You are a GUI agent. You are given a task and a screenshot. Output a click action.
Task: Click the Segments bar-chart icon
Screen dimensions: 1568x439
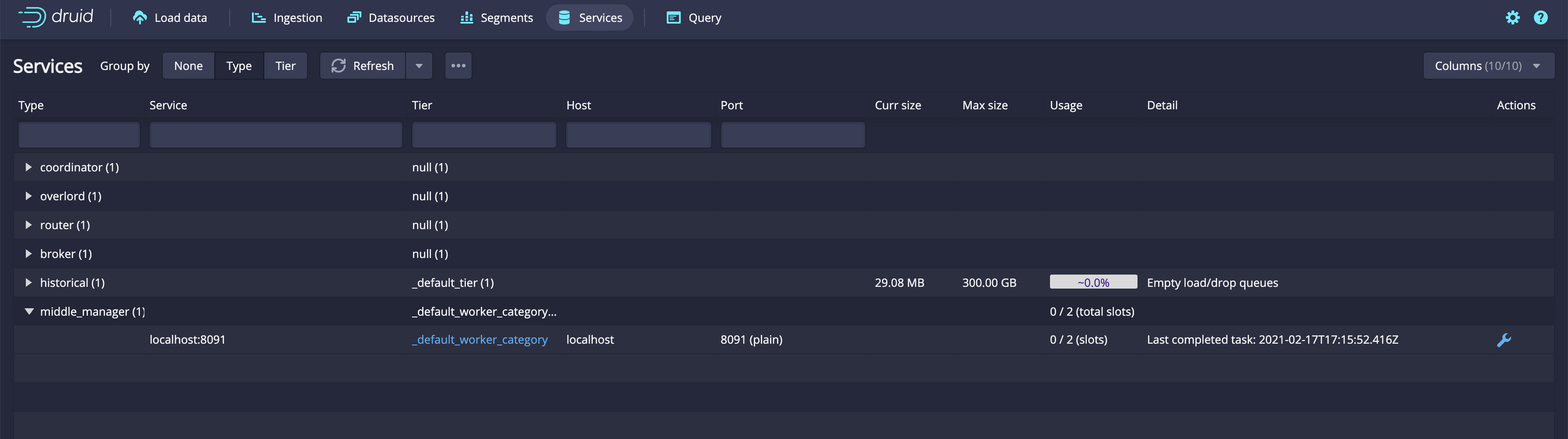pyautogui.click(x=467, y=17)
